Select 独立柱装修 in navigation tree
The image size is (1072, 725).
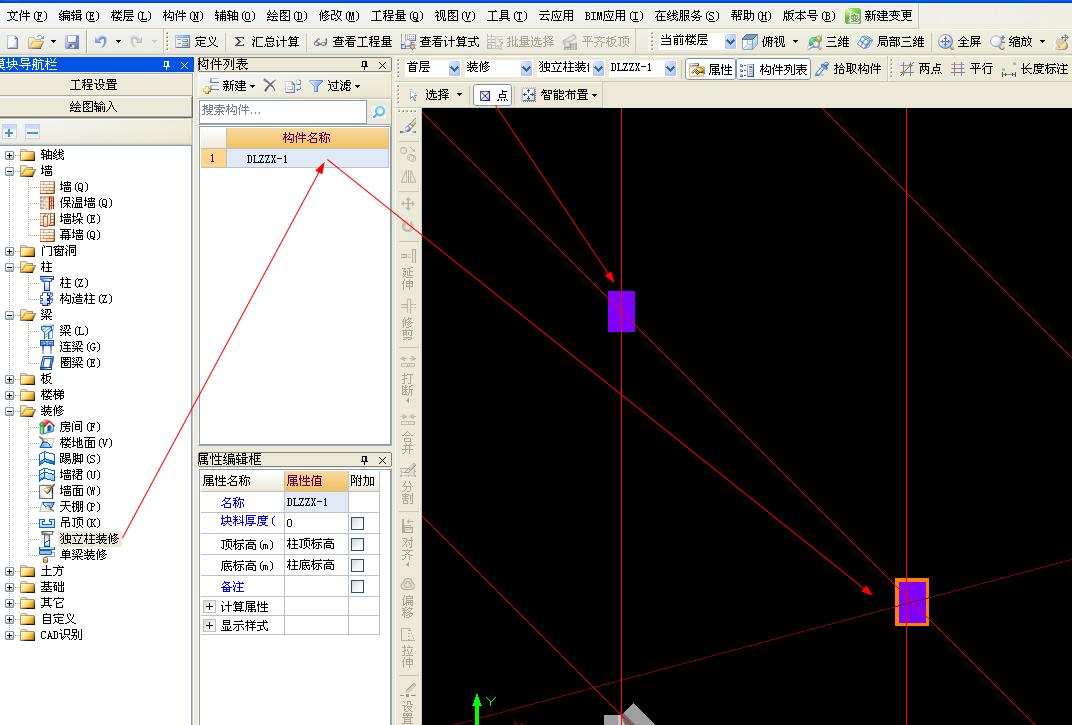click(x=89, y=539)
